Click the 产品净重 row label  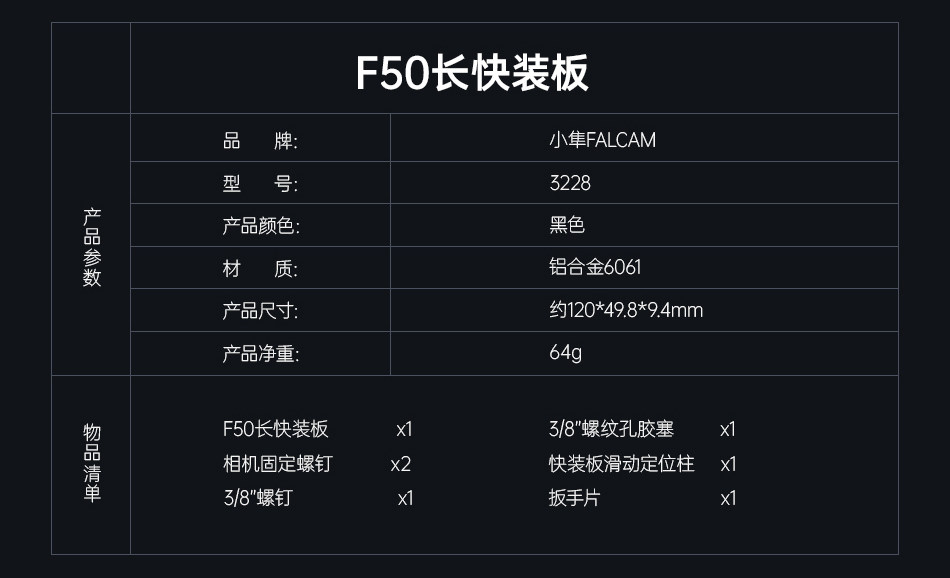260,353
